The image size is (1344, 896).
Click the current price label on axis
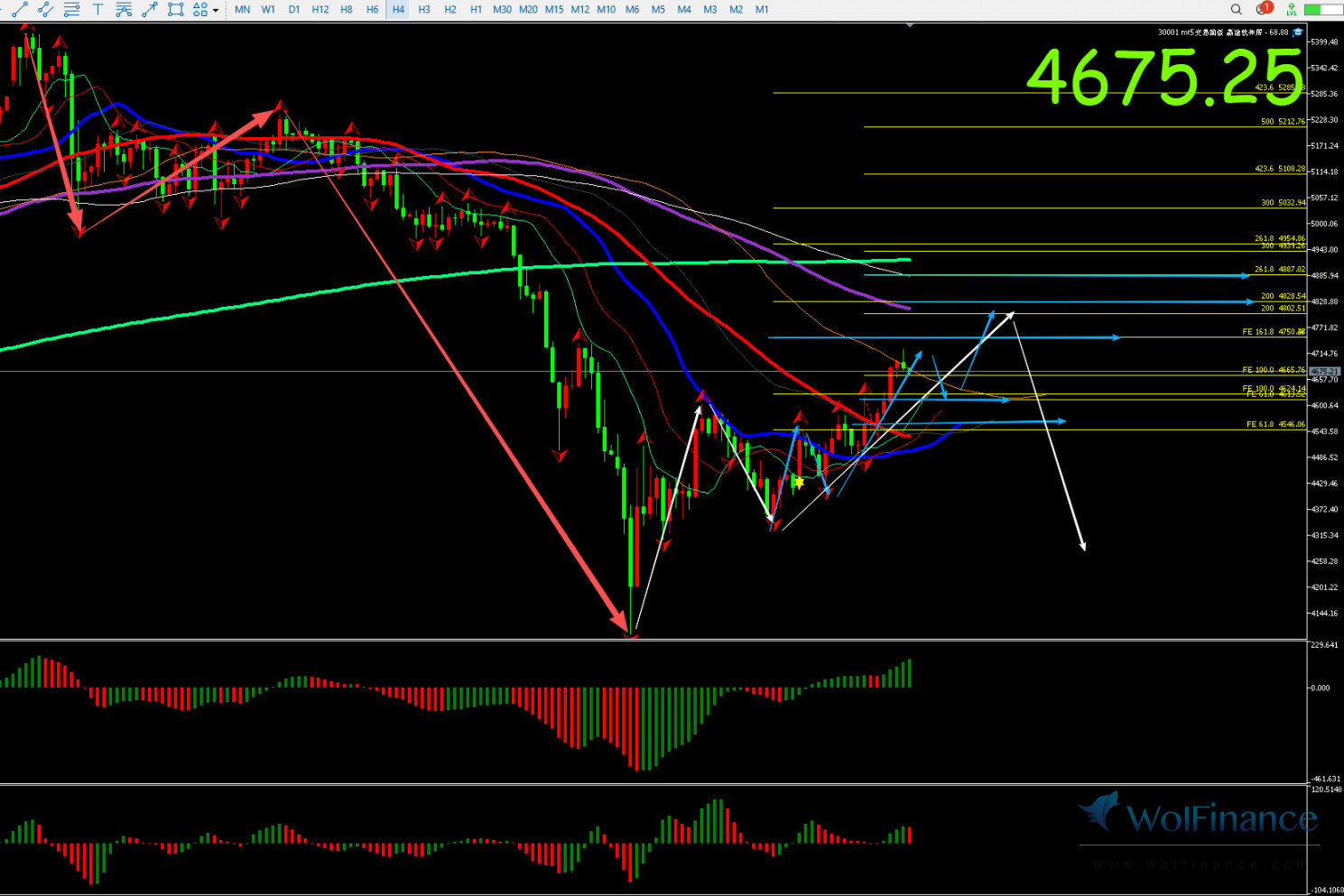click(1323, 371)
